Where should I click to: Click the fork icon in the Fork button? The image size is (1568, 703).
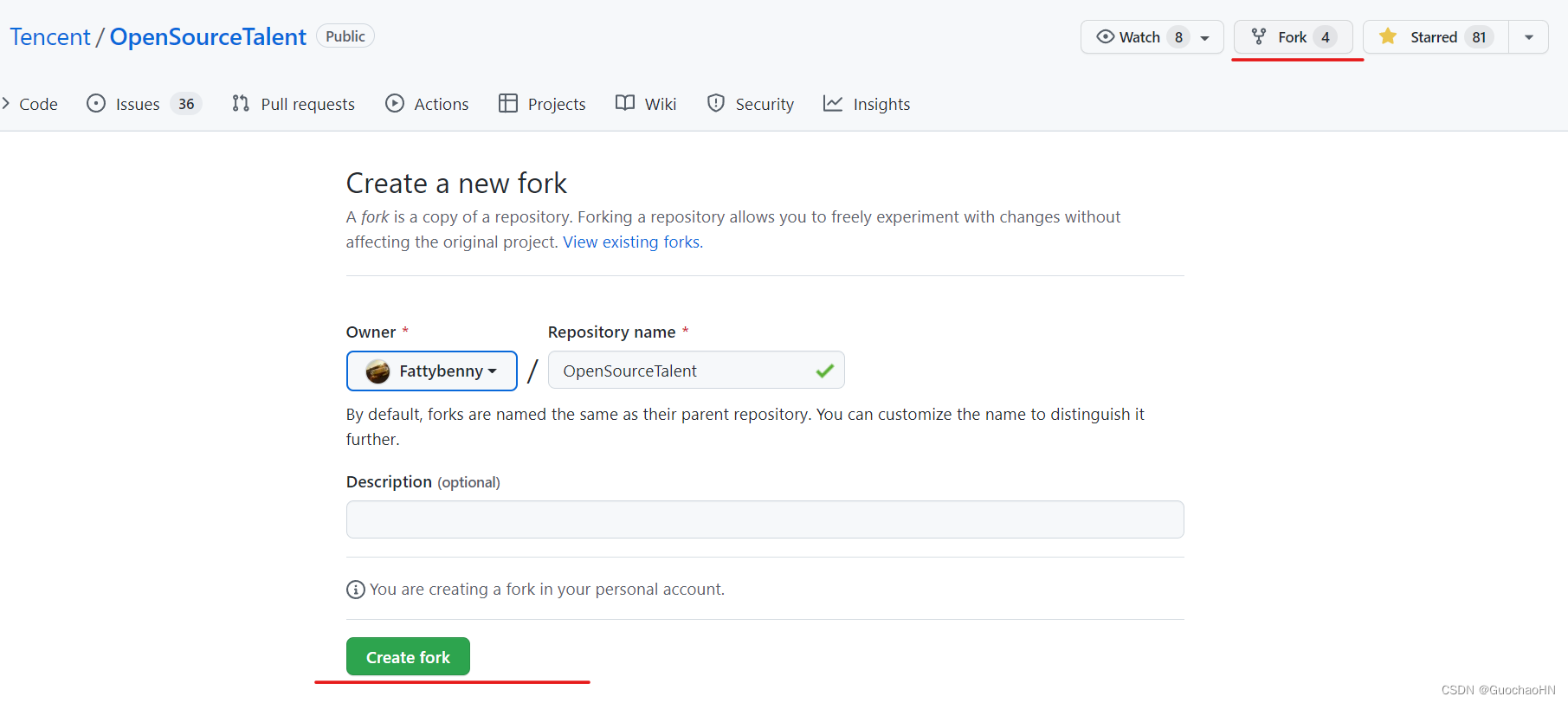[x=1259, y=36]
